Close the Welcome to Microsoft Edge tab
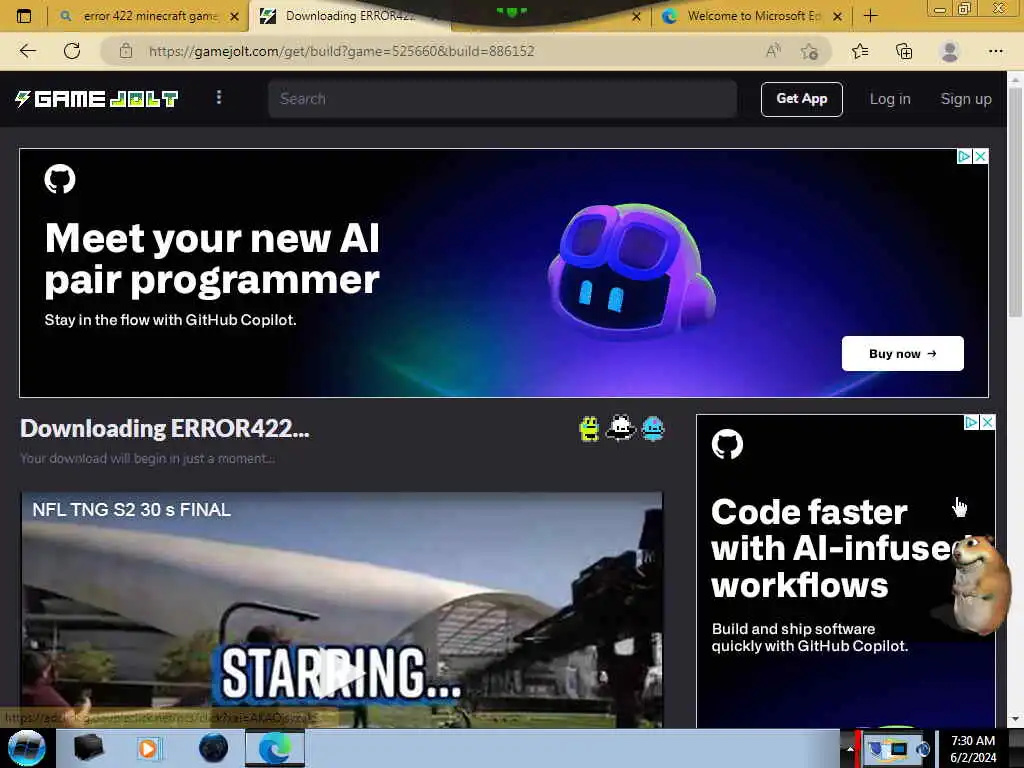This screenshot has width=1024, height=768. [838, 16]
